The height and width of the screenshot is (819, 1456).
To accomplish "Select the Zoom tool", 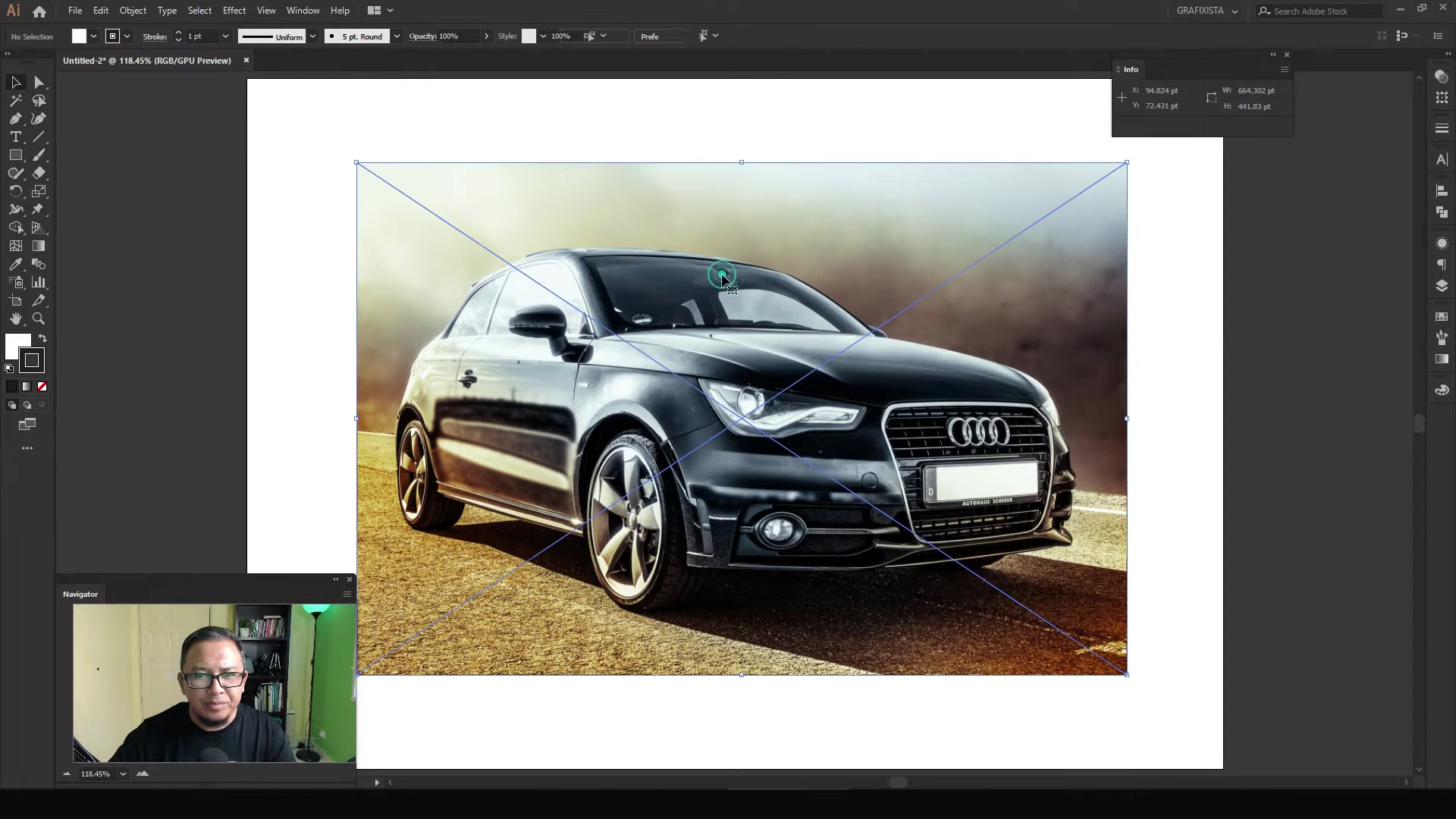I will point(39,319).
